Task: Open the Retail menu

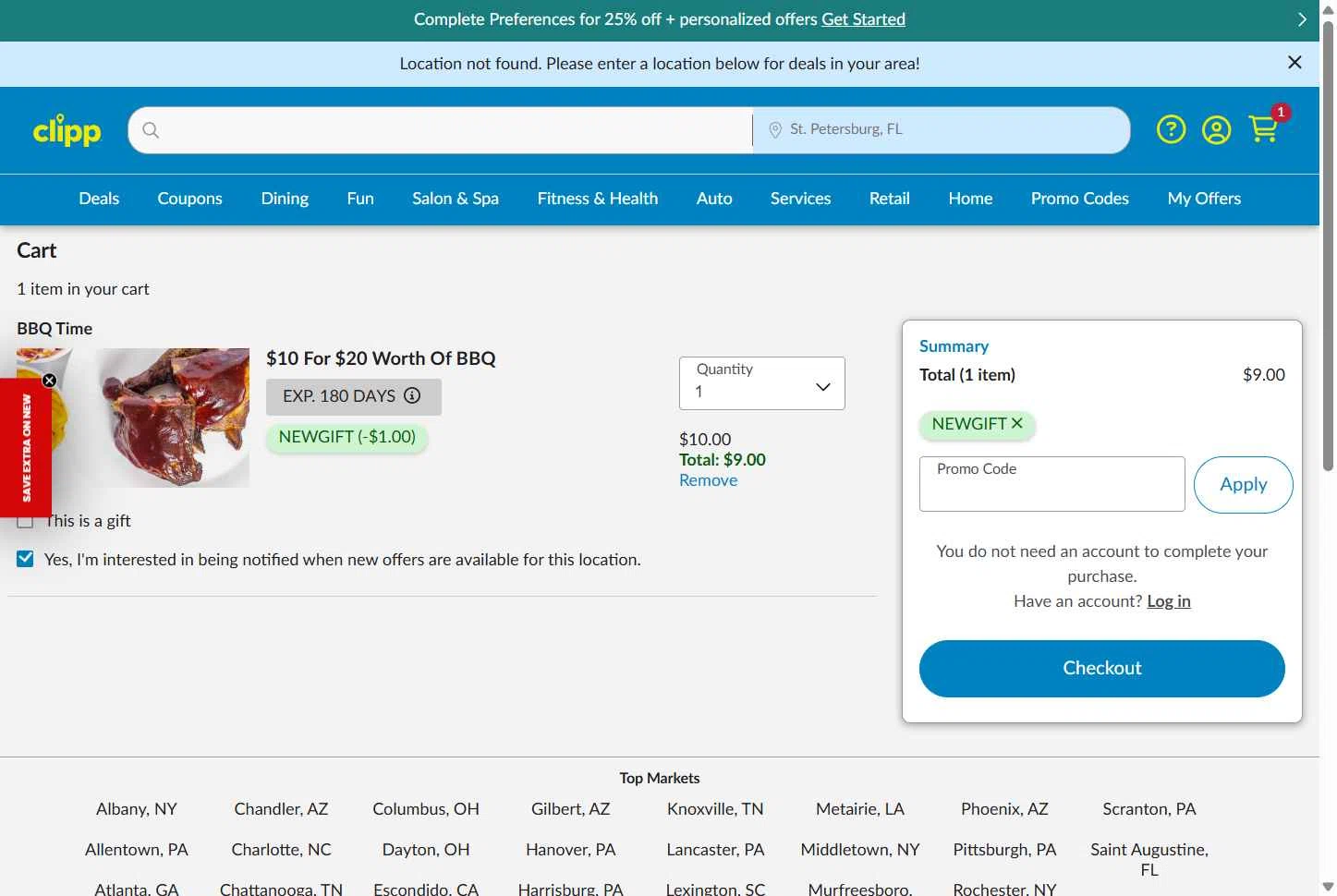Action: pos(890,199)
